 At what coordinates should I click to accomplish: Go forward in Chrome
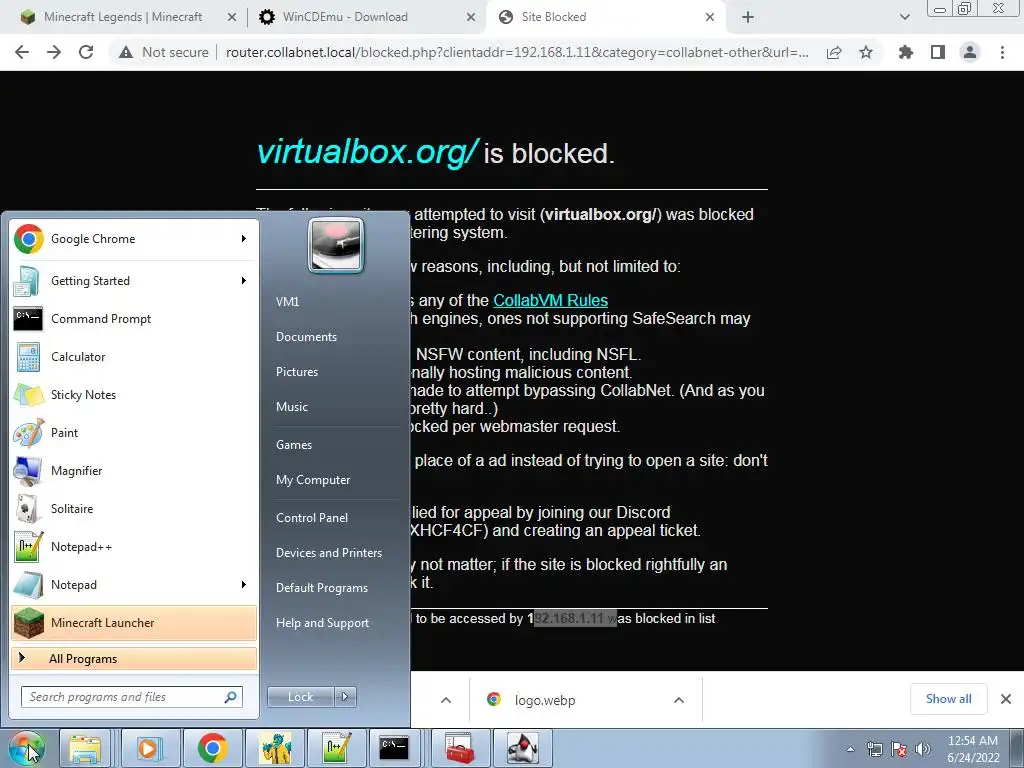pyautogui.click(x=54, y=52)
